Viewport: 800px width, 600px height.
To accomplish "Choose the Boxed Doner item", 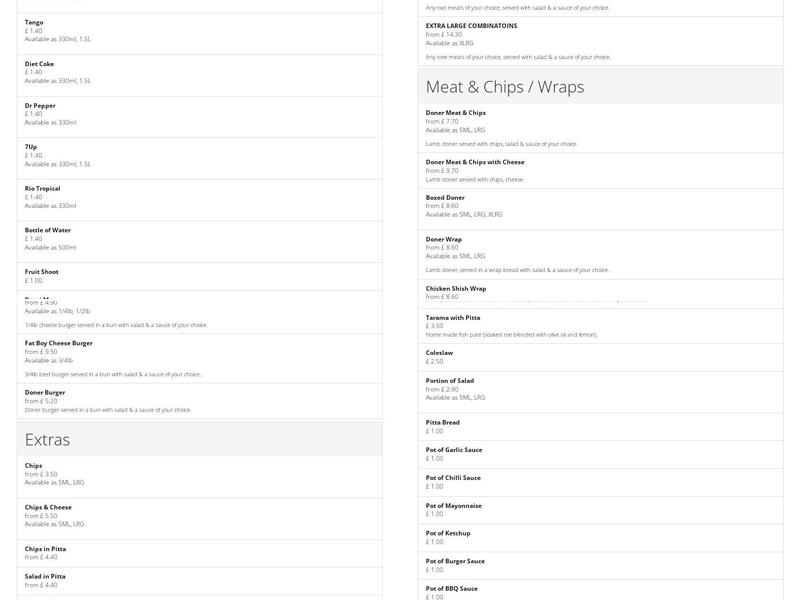I will coord(445,198).
